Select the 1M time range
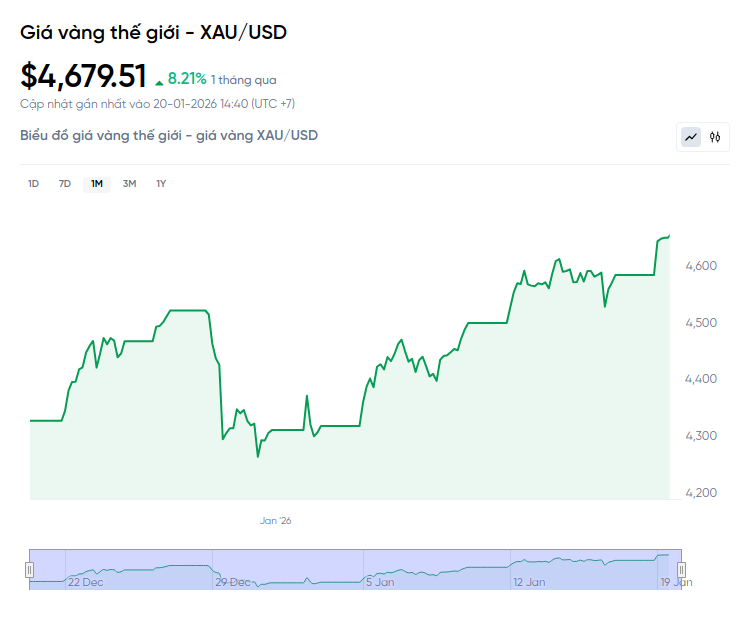 pyautogui.click(x=97, y=184)
